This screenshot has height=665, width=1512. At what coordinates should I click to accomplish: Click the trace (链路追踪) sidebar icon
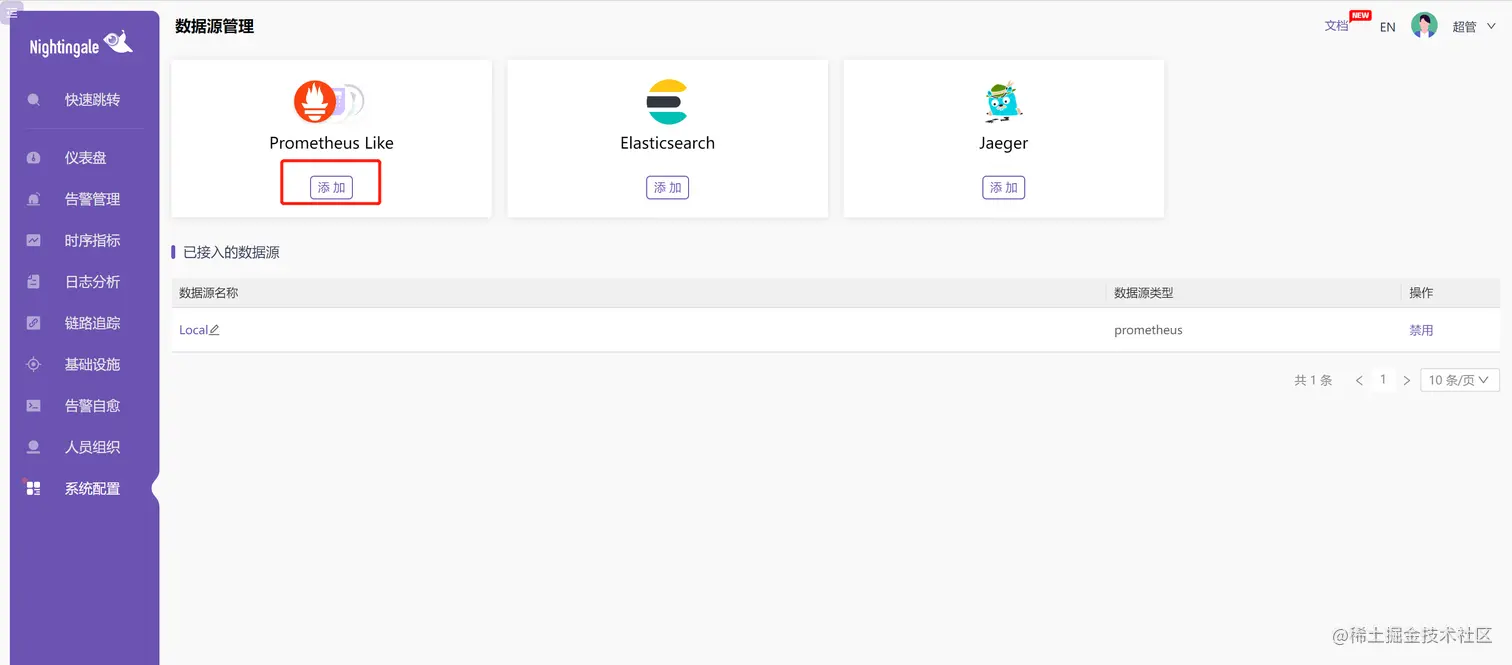pos(34,323)
